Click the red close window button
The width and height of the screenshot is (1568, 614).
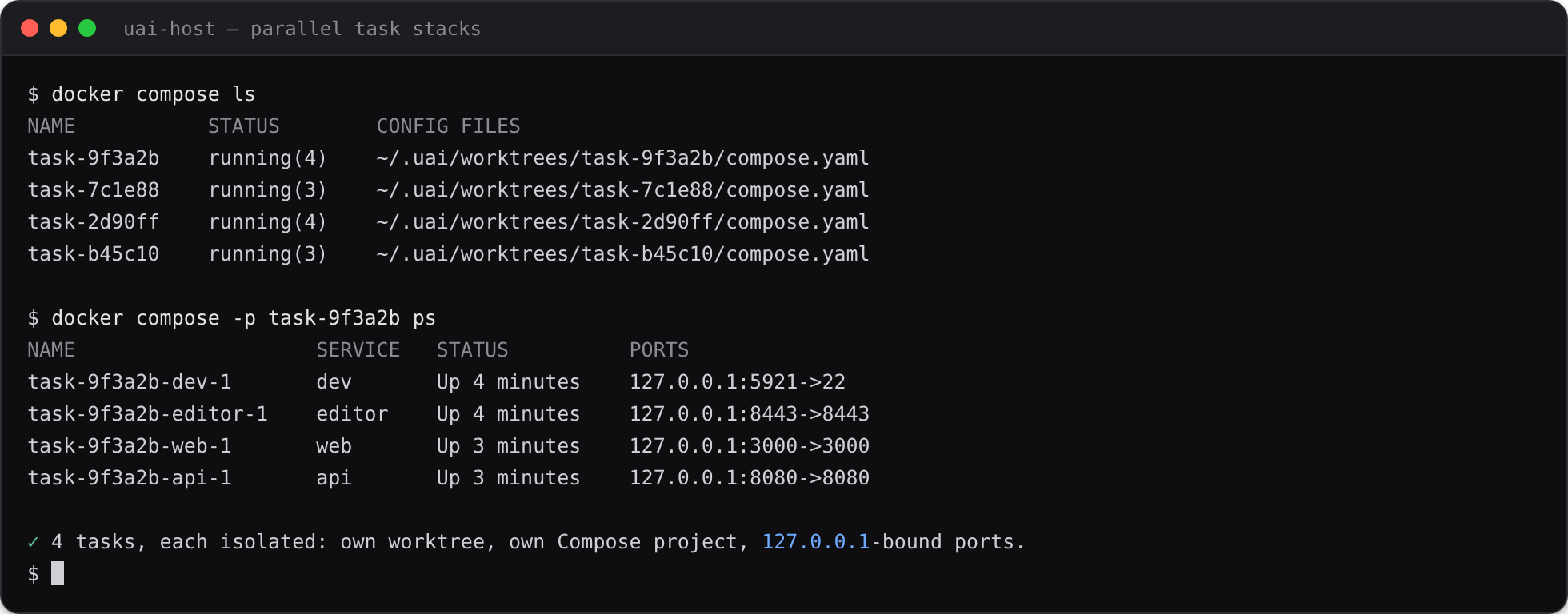pos(30,29)
